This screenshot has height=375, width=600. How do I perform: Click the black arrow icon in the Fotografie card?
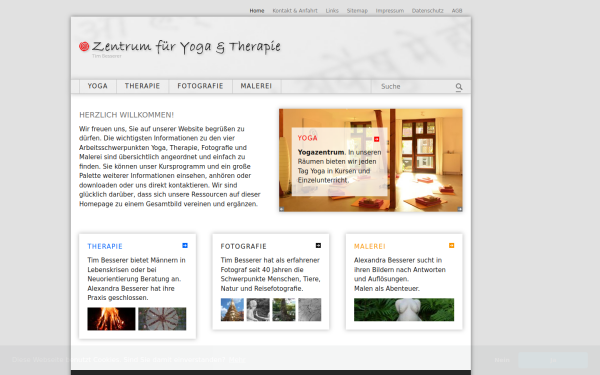click(318, 245)
